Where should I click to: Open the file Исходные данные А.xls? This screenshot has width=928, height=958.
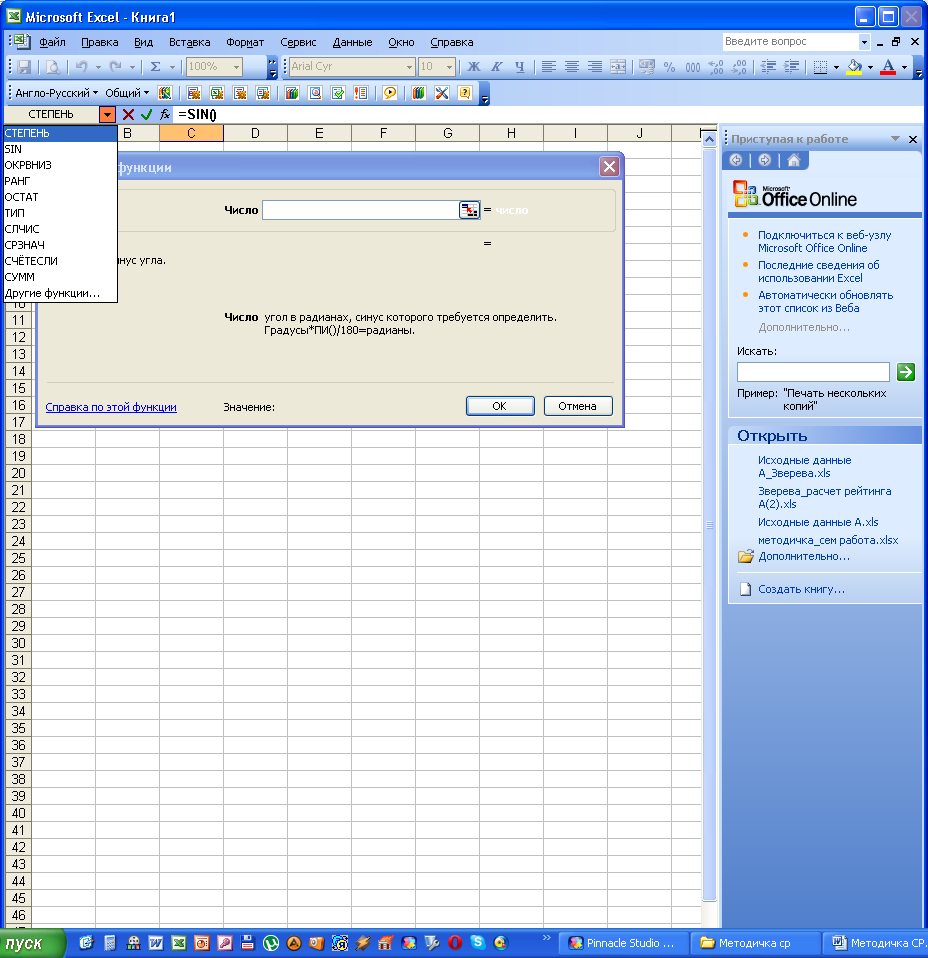click(x=818, y=522)
